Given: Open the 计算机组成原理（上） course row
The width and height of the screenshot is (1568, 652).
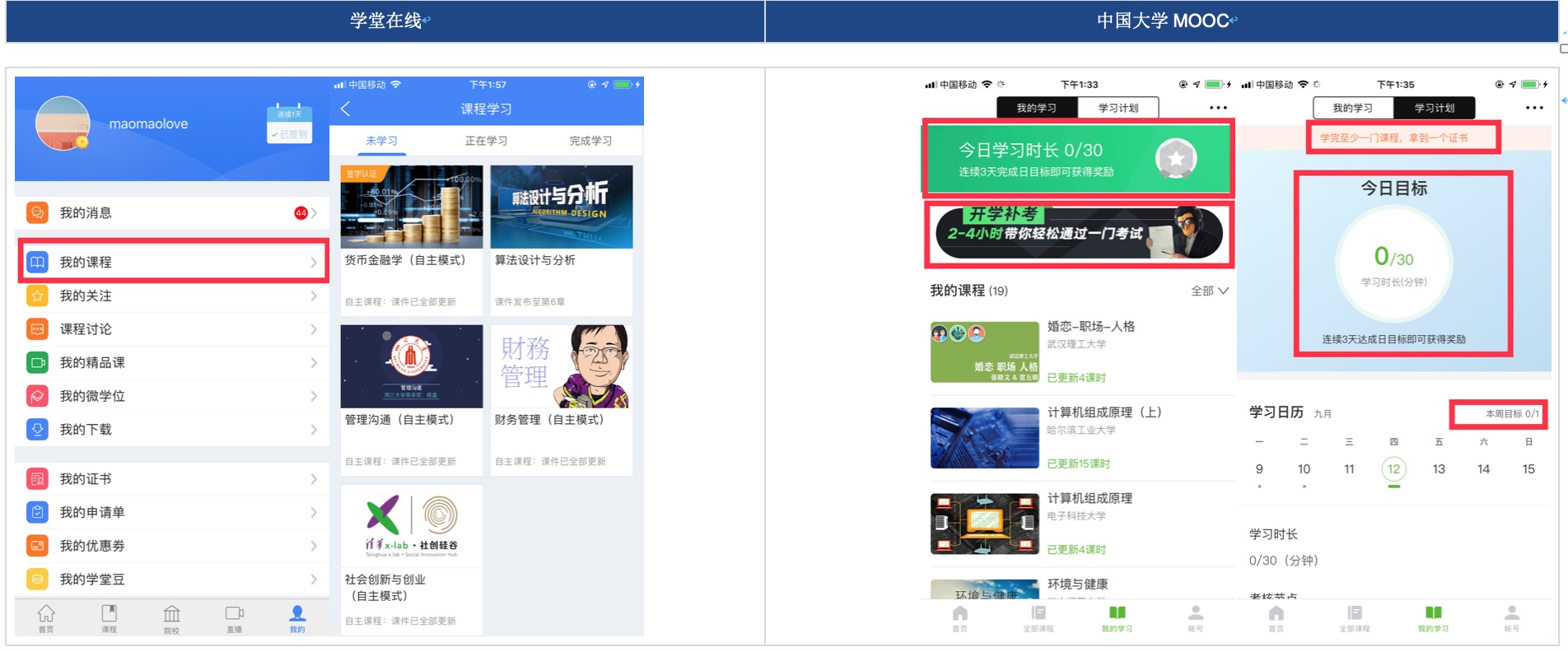Looking at the screenshot, I should 1079,438.
